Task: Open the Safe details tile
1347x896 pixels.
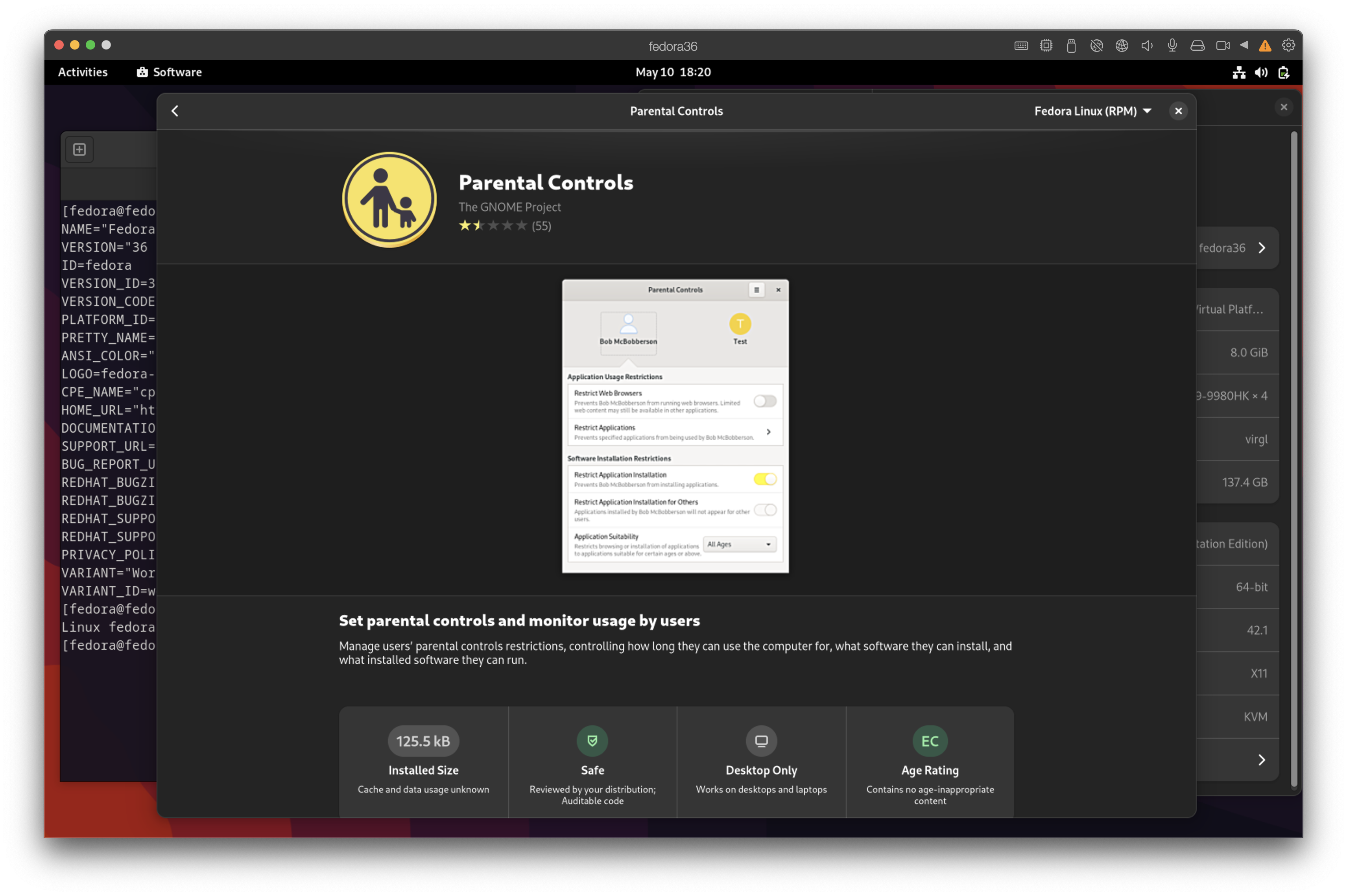Action: click(592, 762)
